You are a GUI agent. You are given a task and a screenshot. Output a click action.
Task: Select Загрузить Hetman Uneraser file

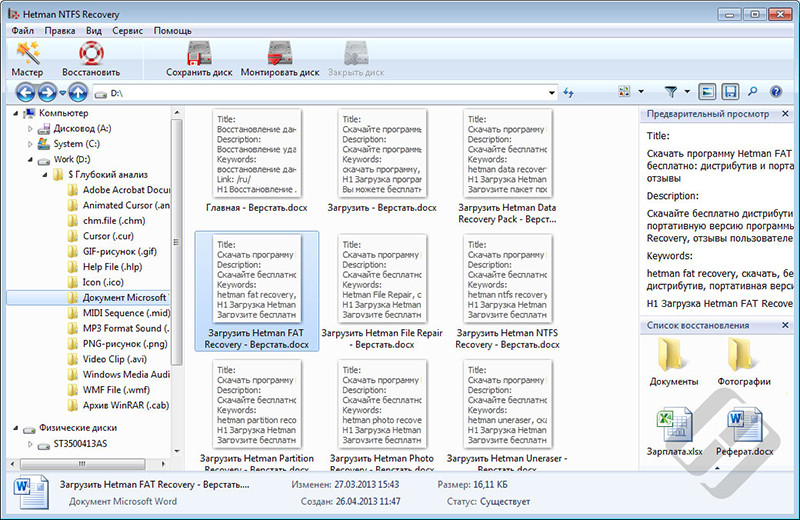pyautogui.click(x=507, y=415)
